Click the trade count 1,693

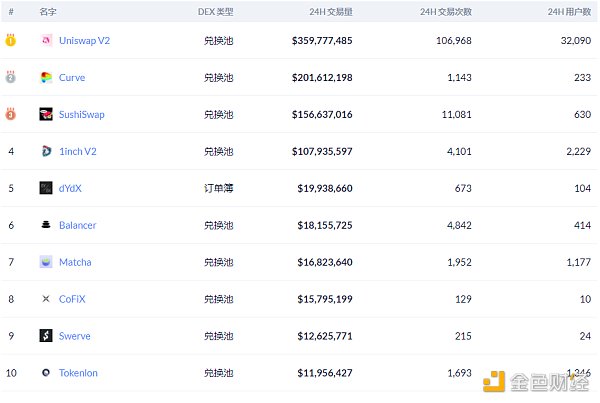pos(459,373)
